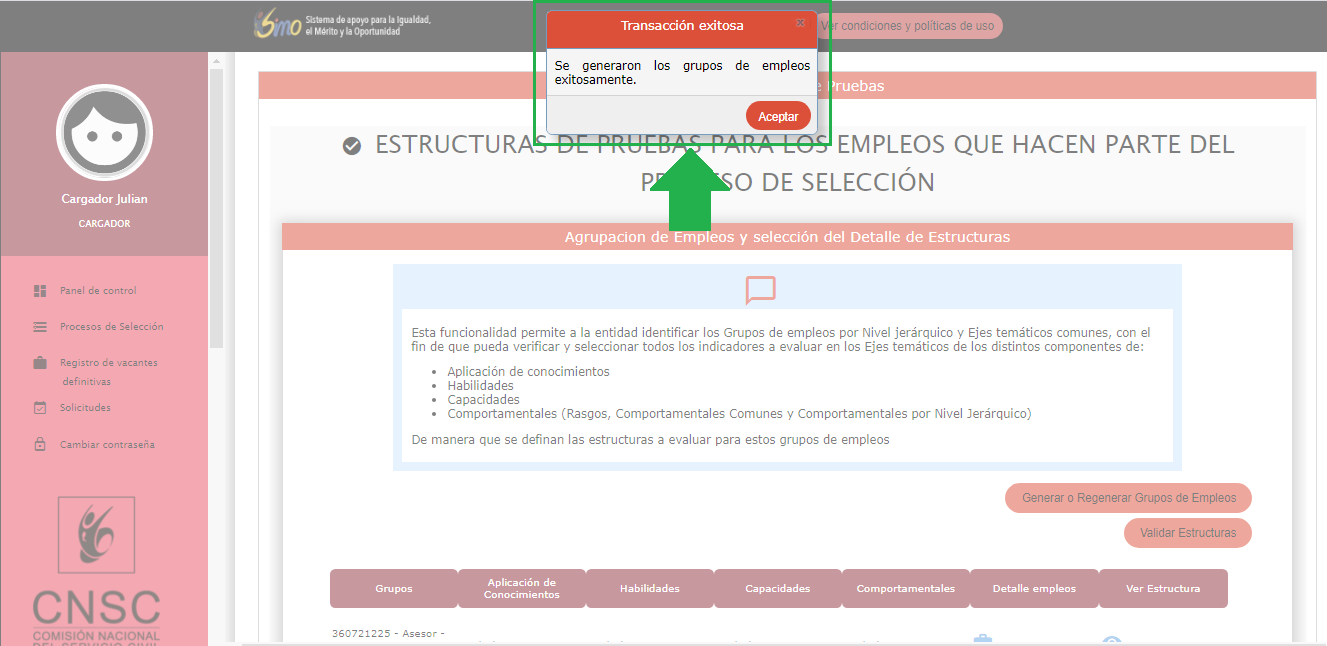Select the Detalle empleos column header
The image size is (1327, 646).
pyautogui.click(x=1034, y=588)
